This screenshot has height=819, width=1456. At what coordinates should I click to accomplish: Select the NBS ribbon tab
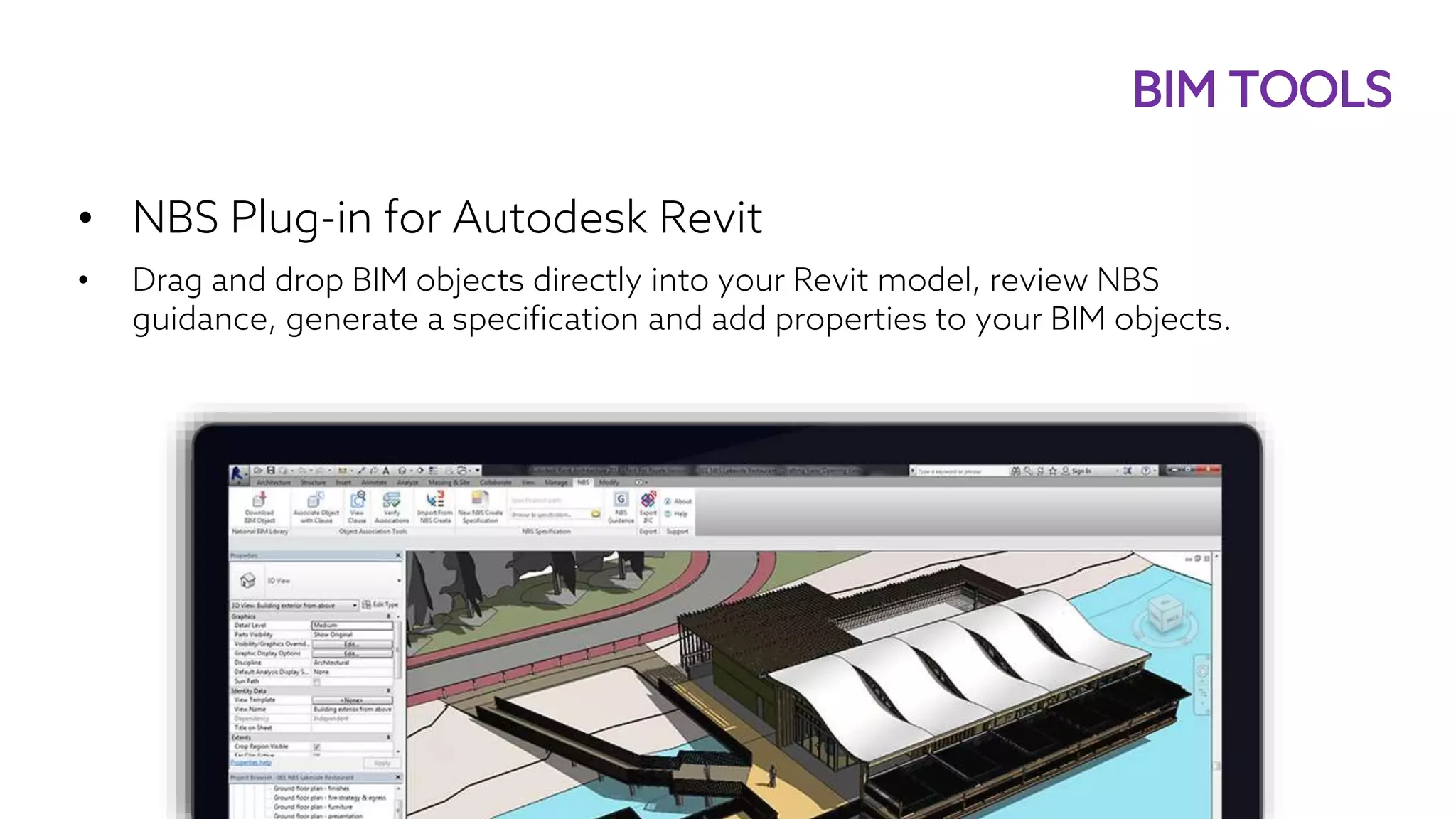coord(583,482)
